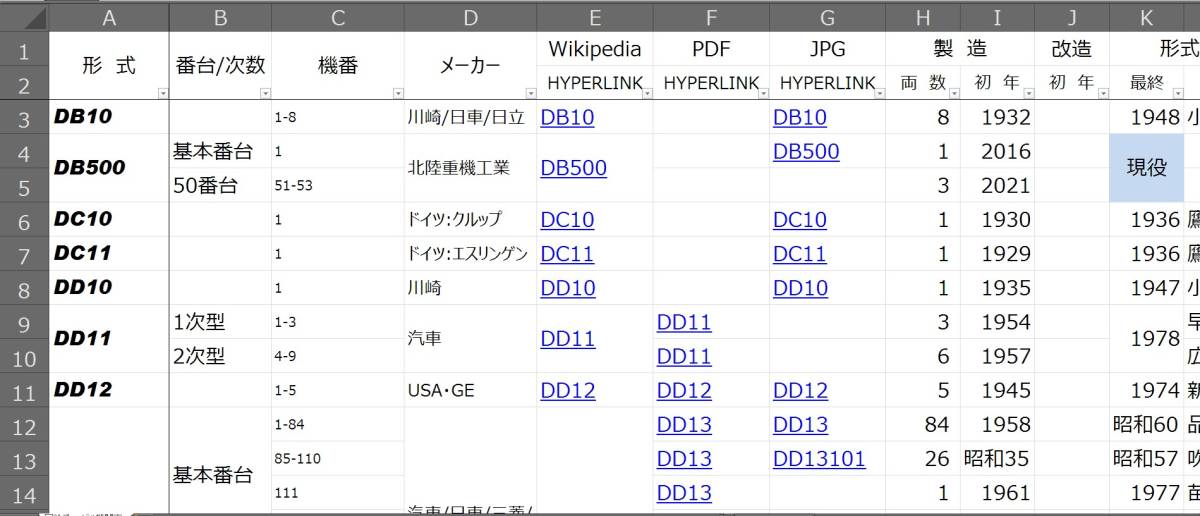Select row 11 header
1200x516 pixels.
pyautogui.click(x=24, y=391)
